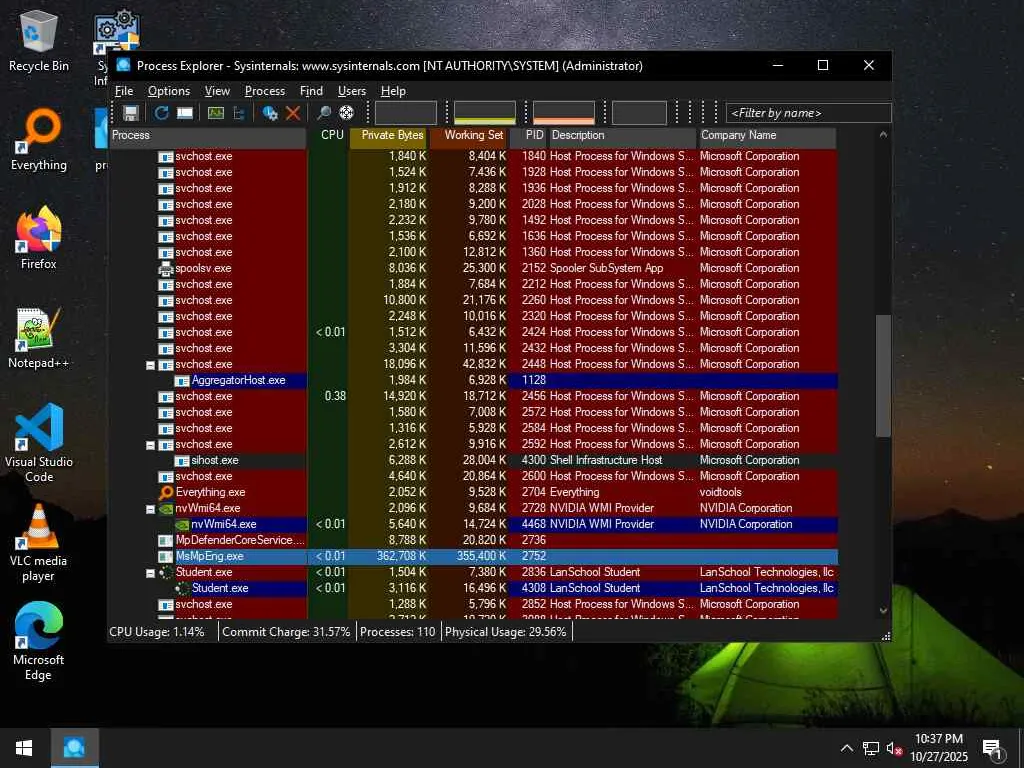Collapse the Student.exe PID 2836 tree node
This screenshot has height=768, width=1024.
(x=150, y=573)
